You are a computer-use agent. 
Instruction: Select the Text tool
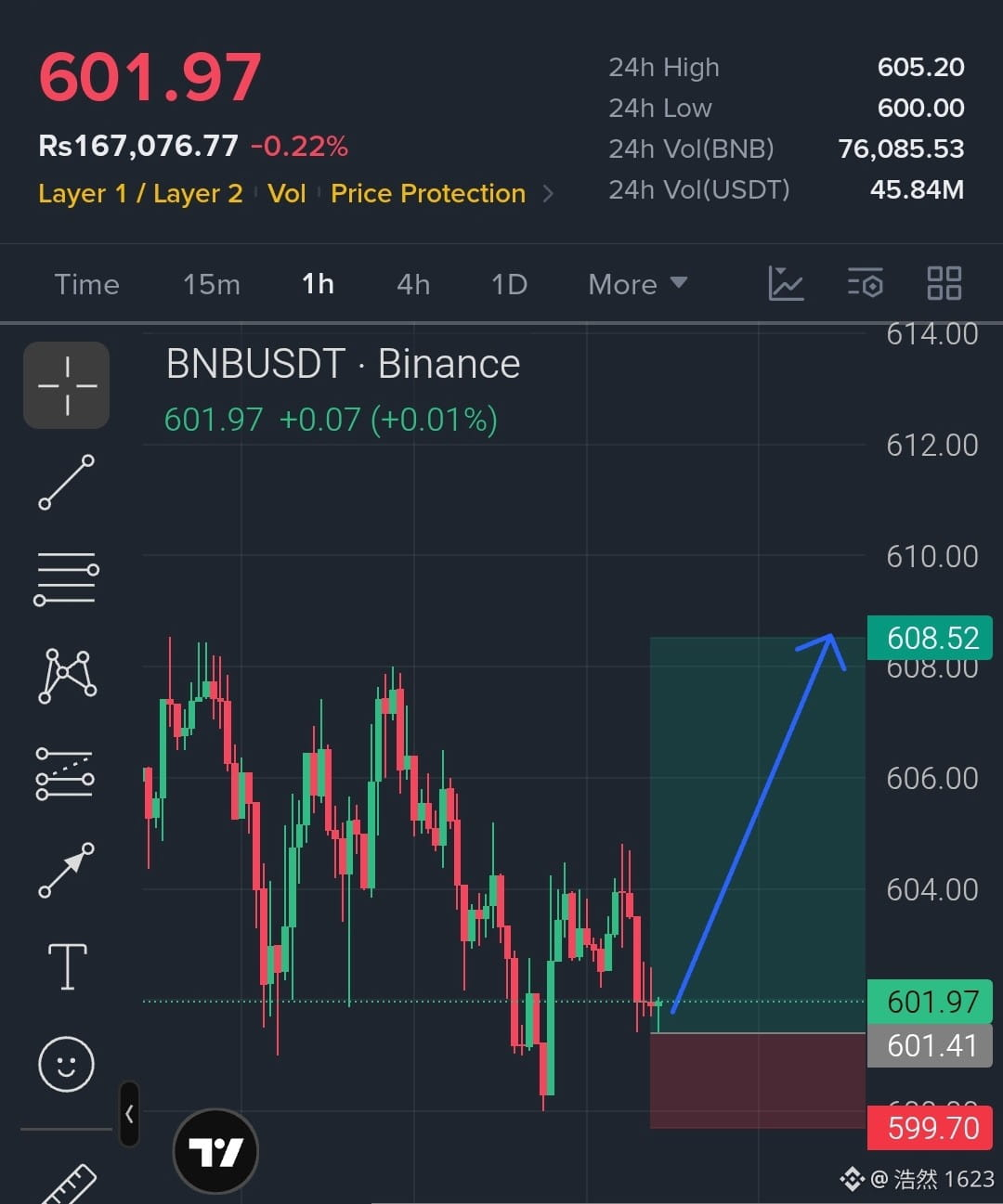pos(67,966)
